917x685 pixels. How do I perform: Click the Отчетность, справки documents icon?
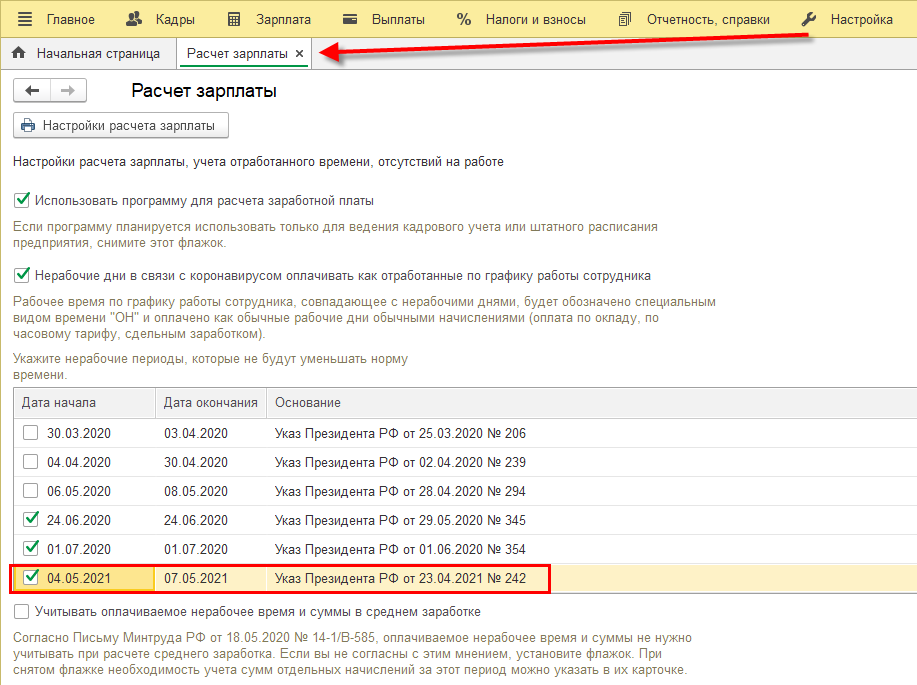(626, 19)
